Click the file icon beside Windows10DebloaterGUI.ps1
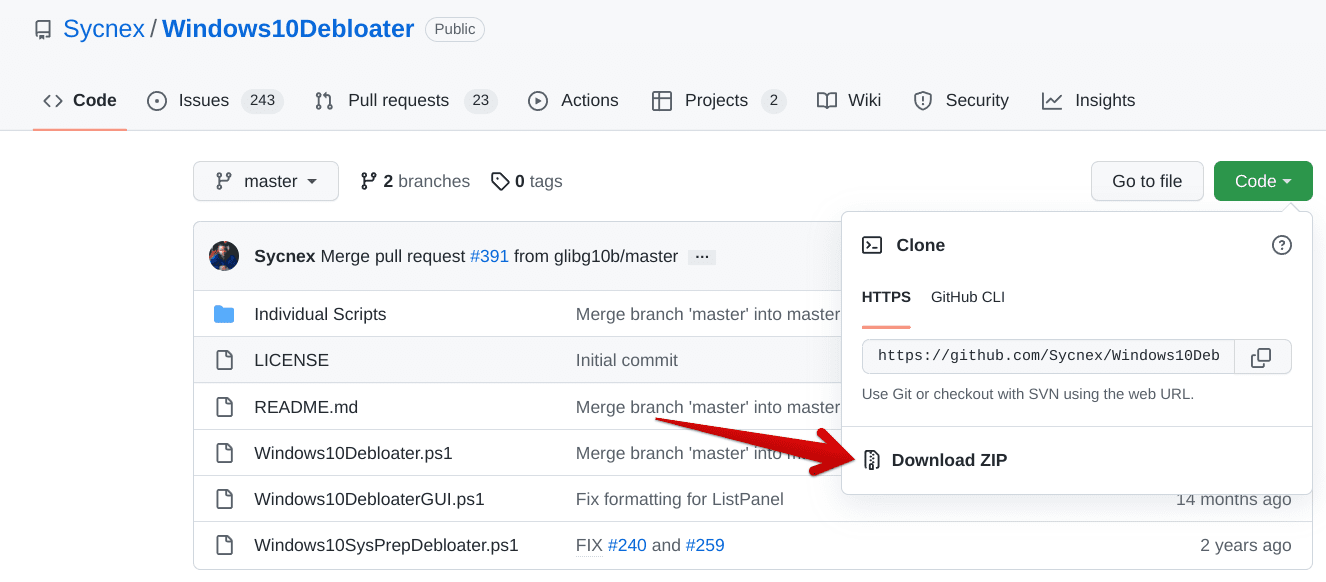This screenshot has width=1326, height=582. point(224,499)
